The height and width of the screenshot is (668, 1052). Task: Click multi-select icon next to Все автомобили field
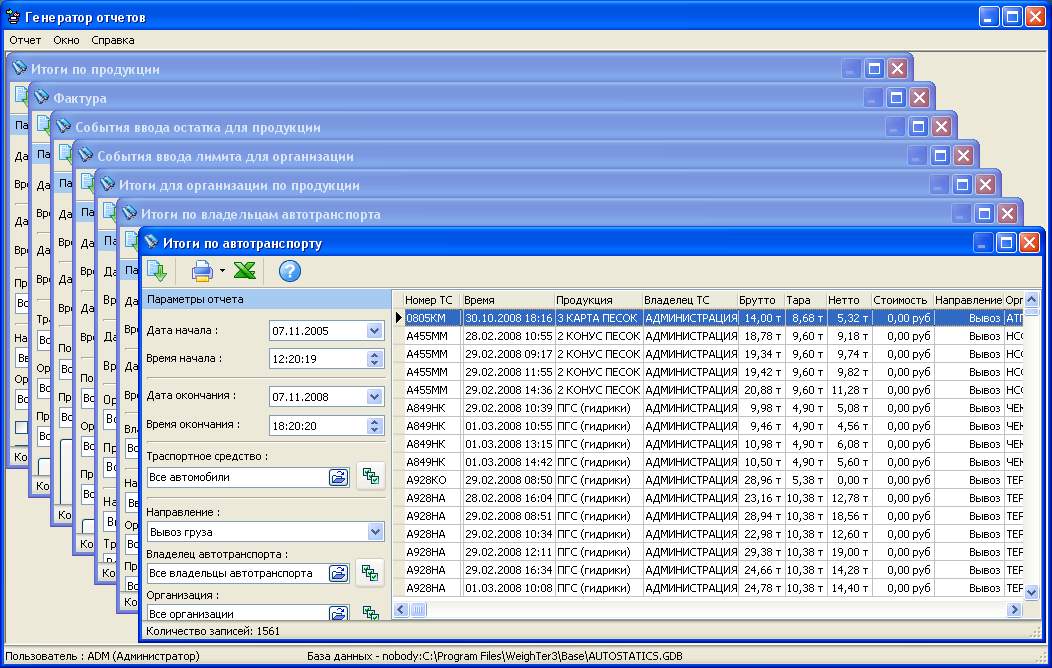370,476
